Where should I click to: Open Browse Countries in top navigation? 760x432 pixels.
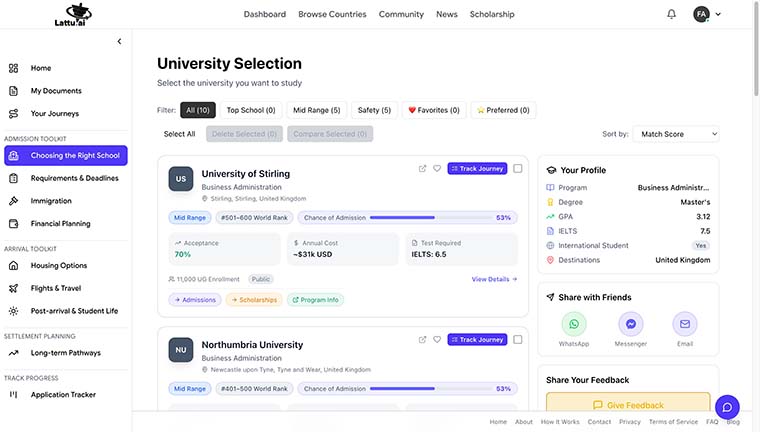click(332, 14)
